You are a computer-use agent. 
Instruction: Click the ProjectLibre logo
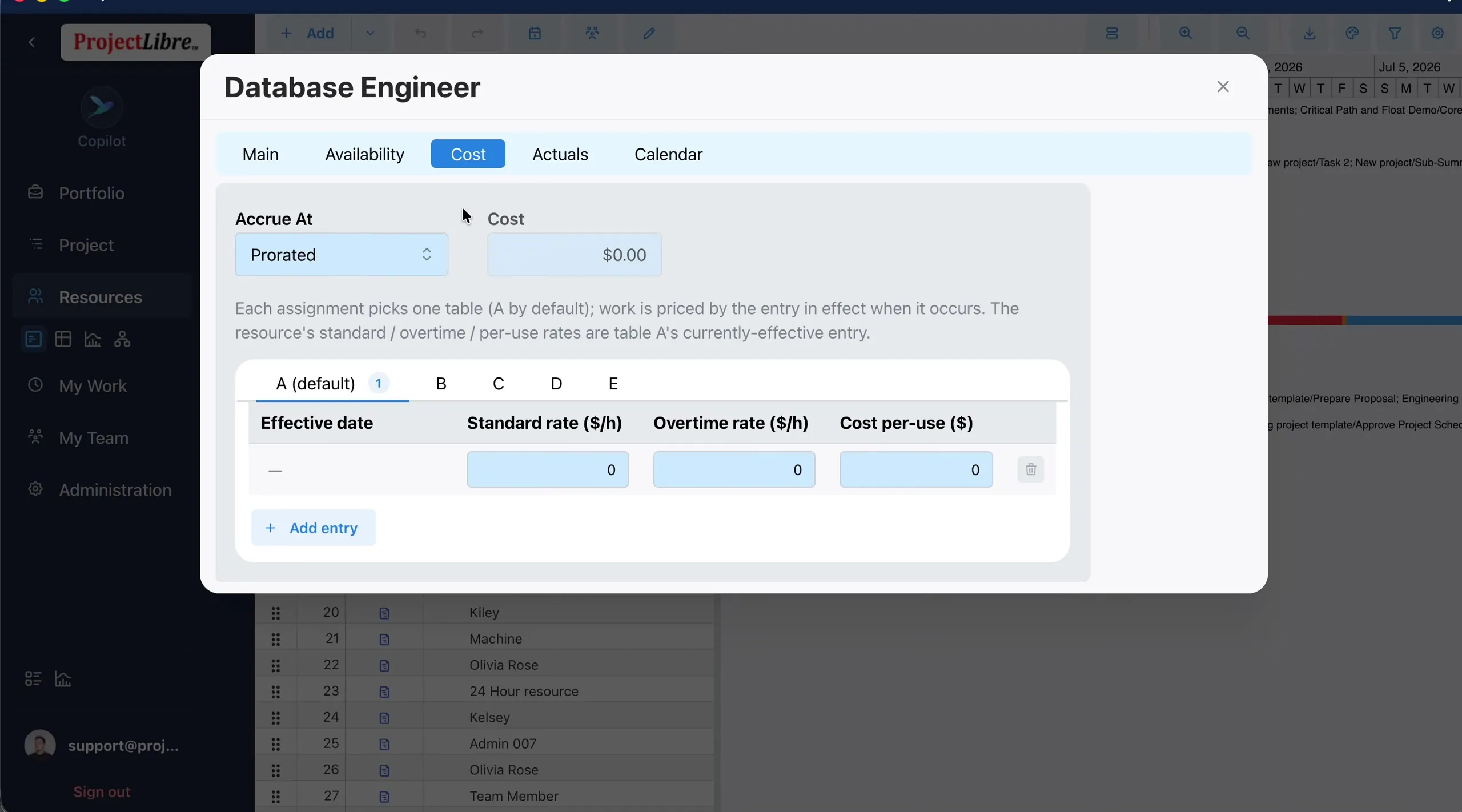(136, 42)
